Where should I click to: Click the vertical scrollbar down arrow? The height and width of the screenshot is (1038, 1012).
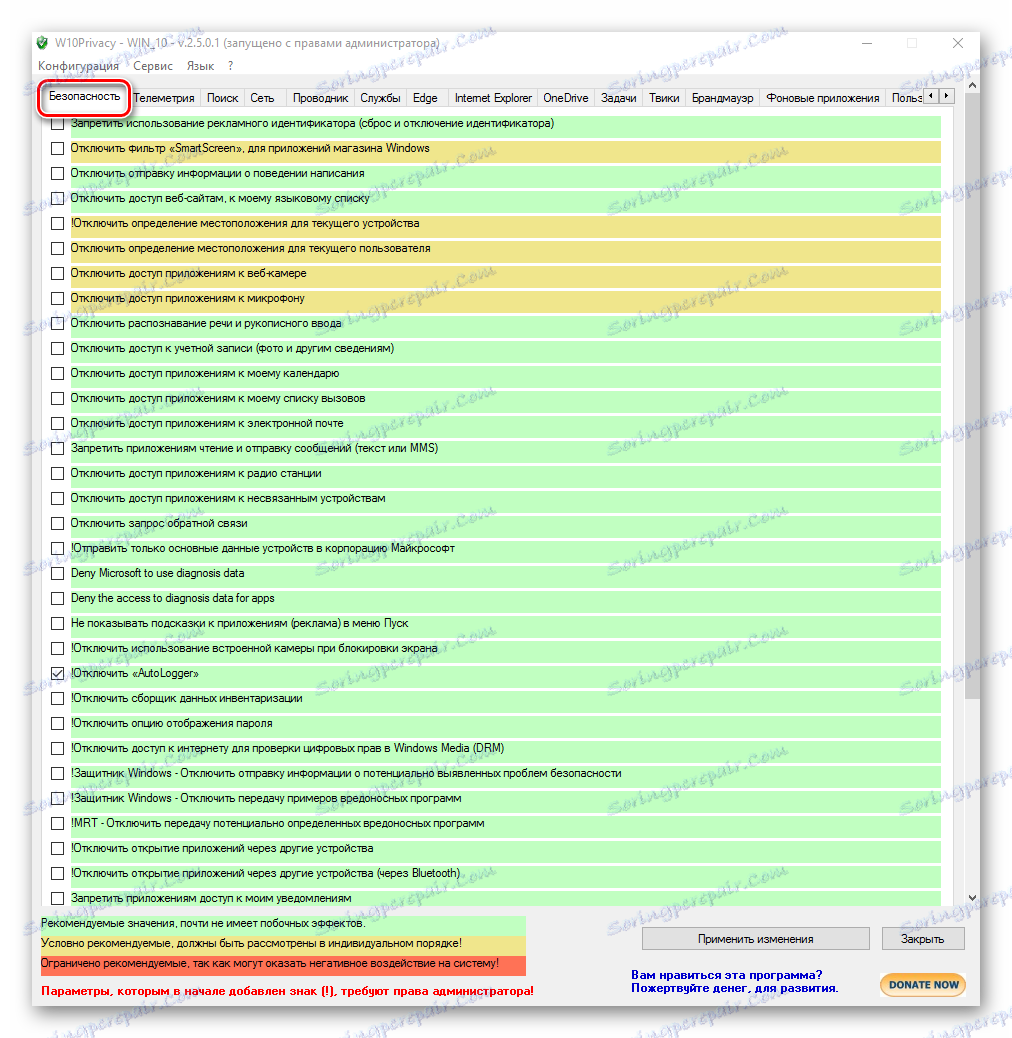pos(970,898)
